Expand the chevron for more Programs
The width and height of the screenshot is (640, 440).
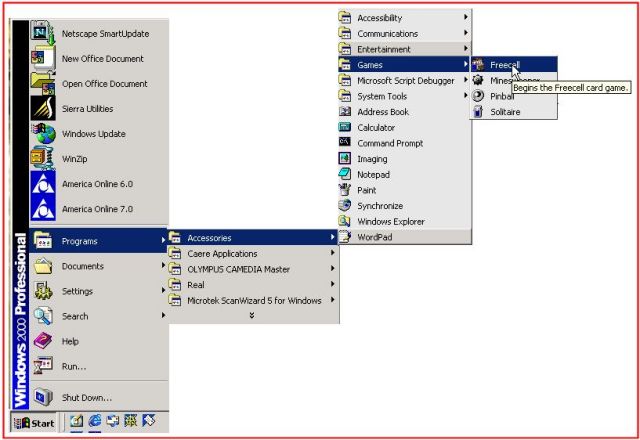[252, 315]
